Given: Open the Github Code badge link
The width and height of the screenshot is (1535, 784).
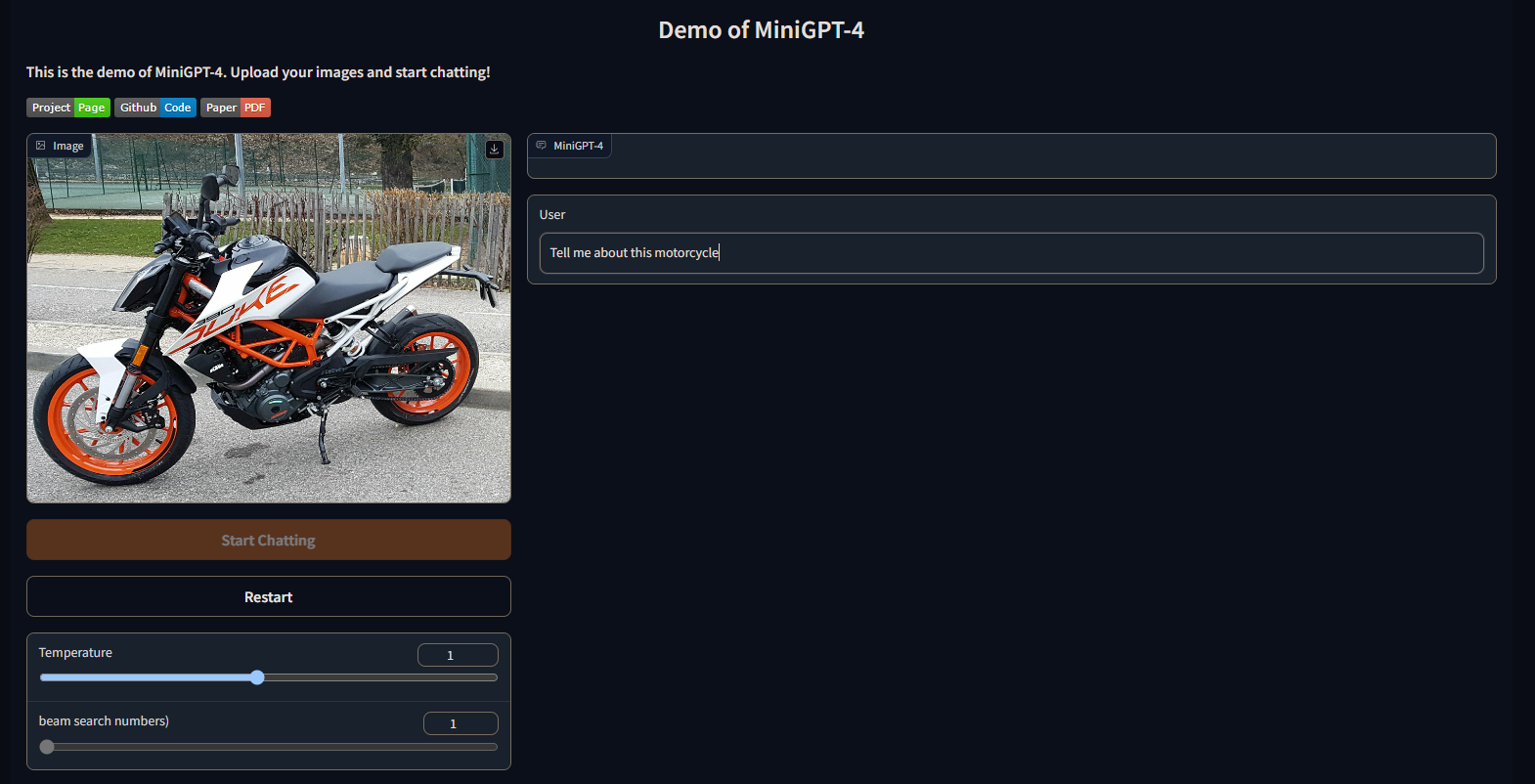Looking at the screenshot, I should 155,108.
